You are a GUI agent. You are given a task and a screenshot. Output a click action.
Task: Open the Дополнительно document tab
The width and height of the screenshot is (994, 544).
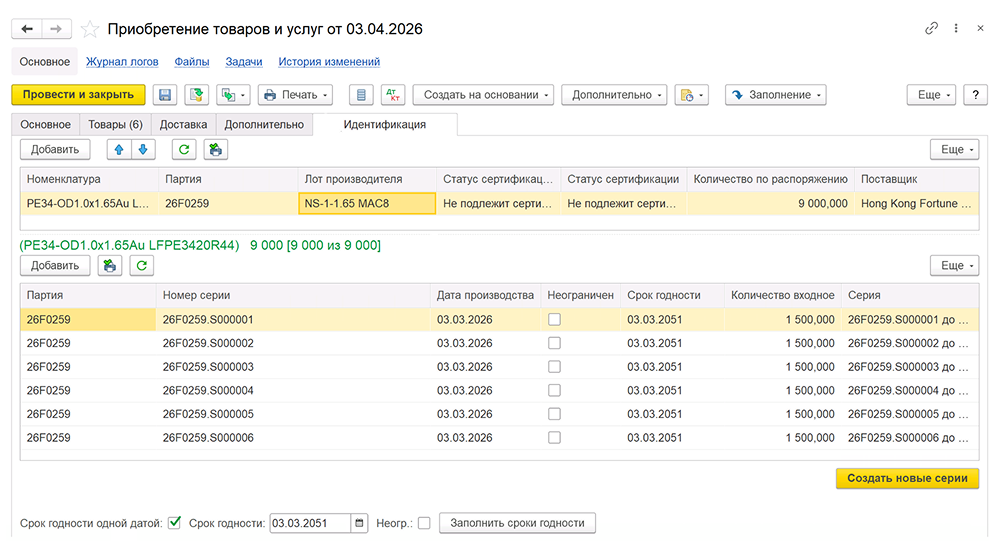[264, 124]
